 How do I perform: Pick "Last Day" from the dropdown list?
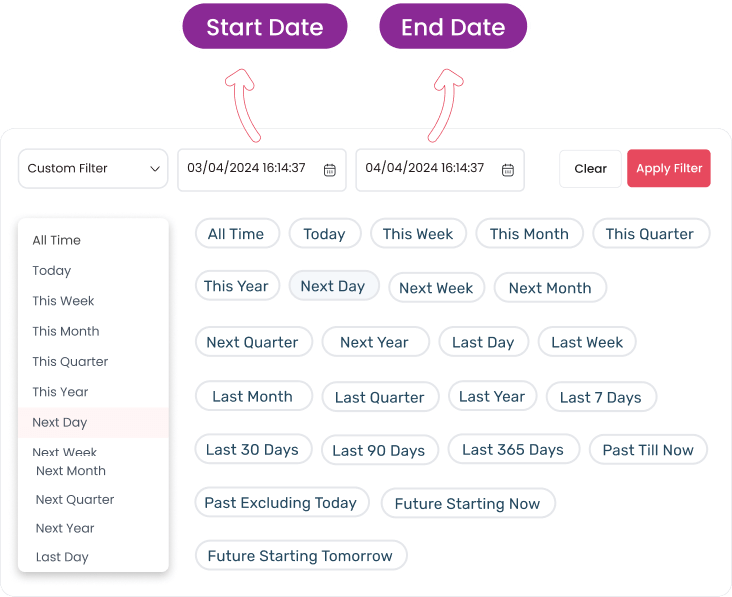pyautogui.click(x=62, y=557)
